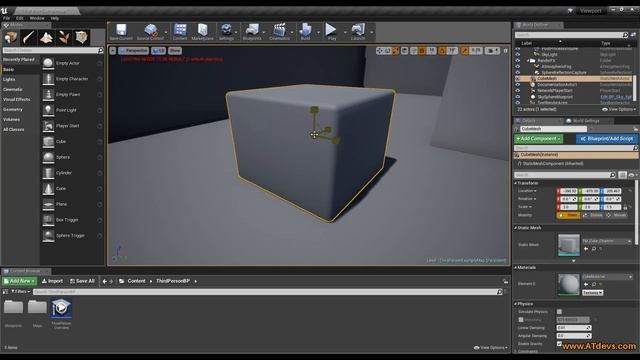Screen dimensions: 640x360
Task: Select Paint mode brush icon
Action: [29, 38]
